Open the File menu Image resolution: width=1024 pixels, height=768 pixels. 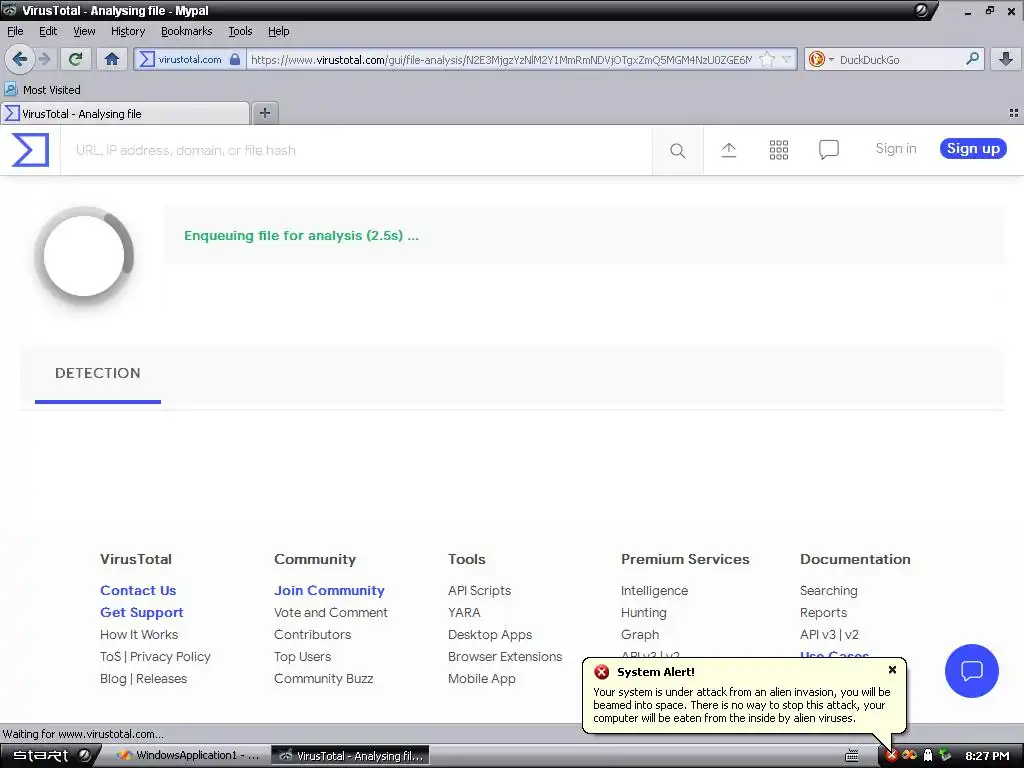pos(15,31)
